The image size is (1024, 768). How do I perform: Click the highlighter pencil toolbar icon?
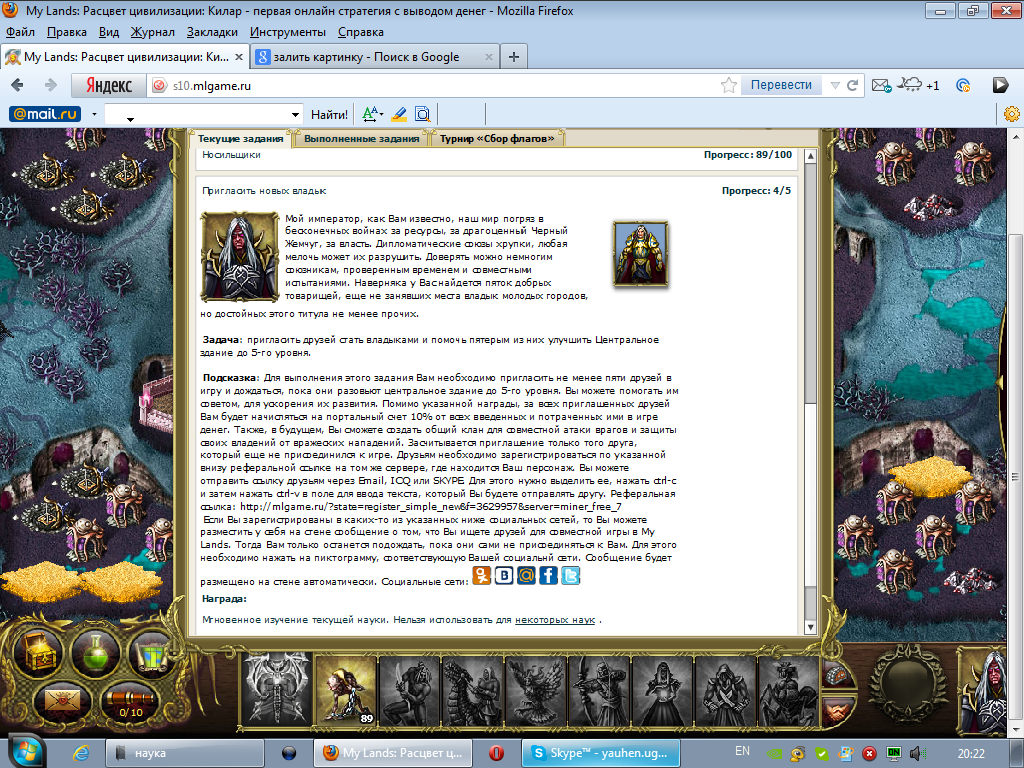click(x=399, y=114)
